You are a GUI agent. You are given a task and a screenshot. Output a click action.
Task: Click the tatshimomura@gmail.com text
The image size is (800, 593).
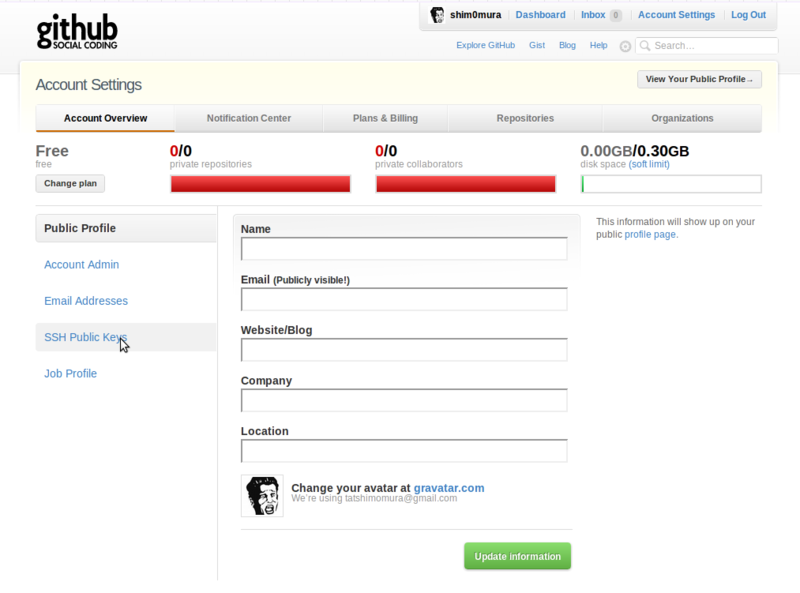[401, 499]
